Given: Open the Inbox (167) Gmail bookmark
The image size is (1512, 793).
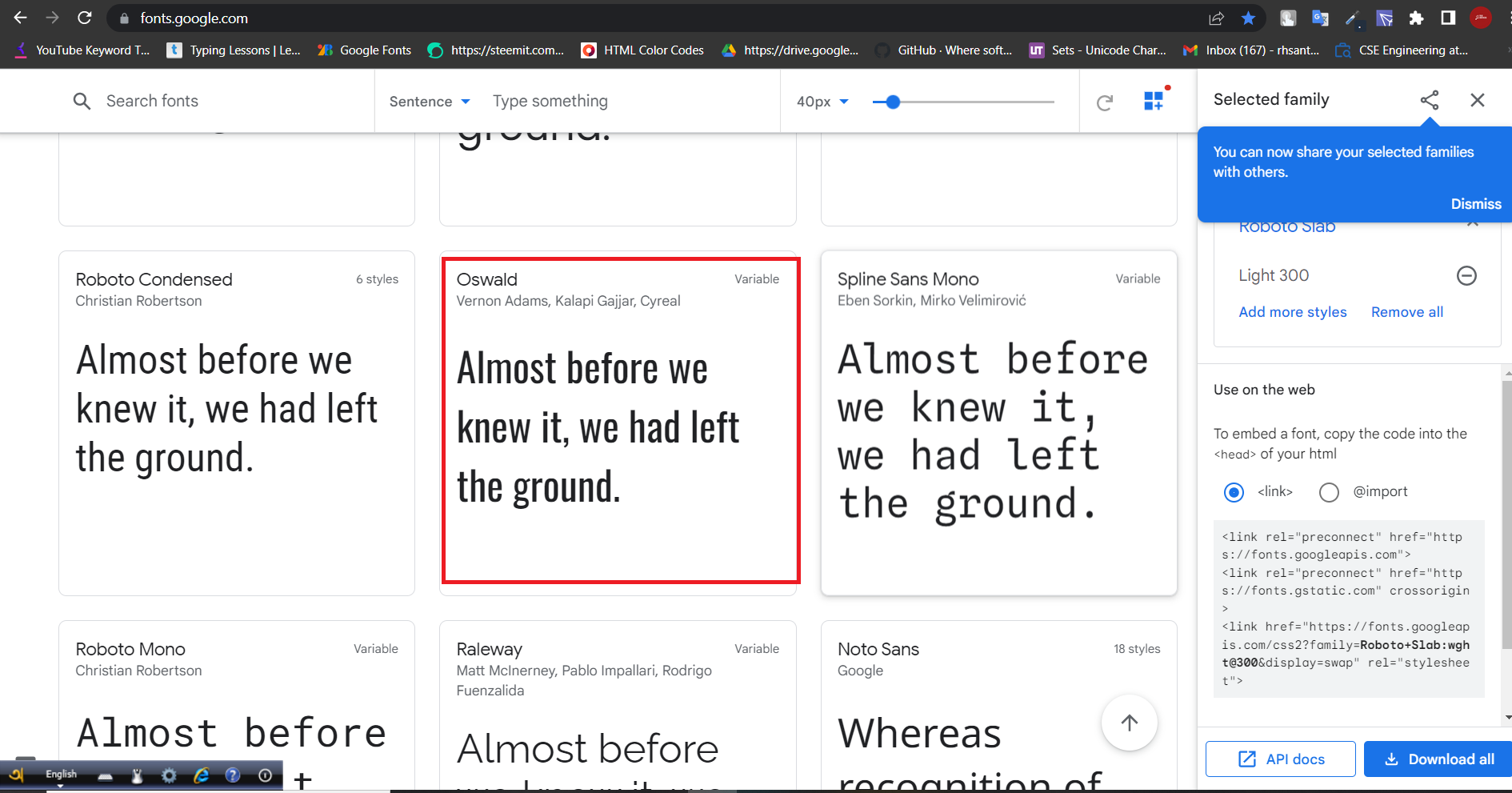Looking at the screenshot, I should 1251,50.
